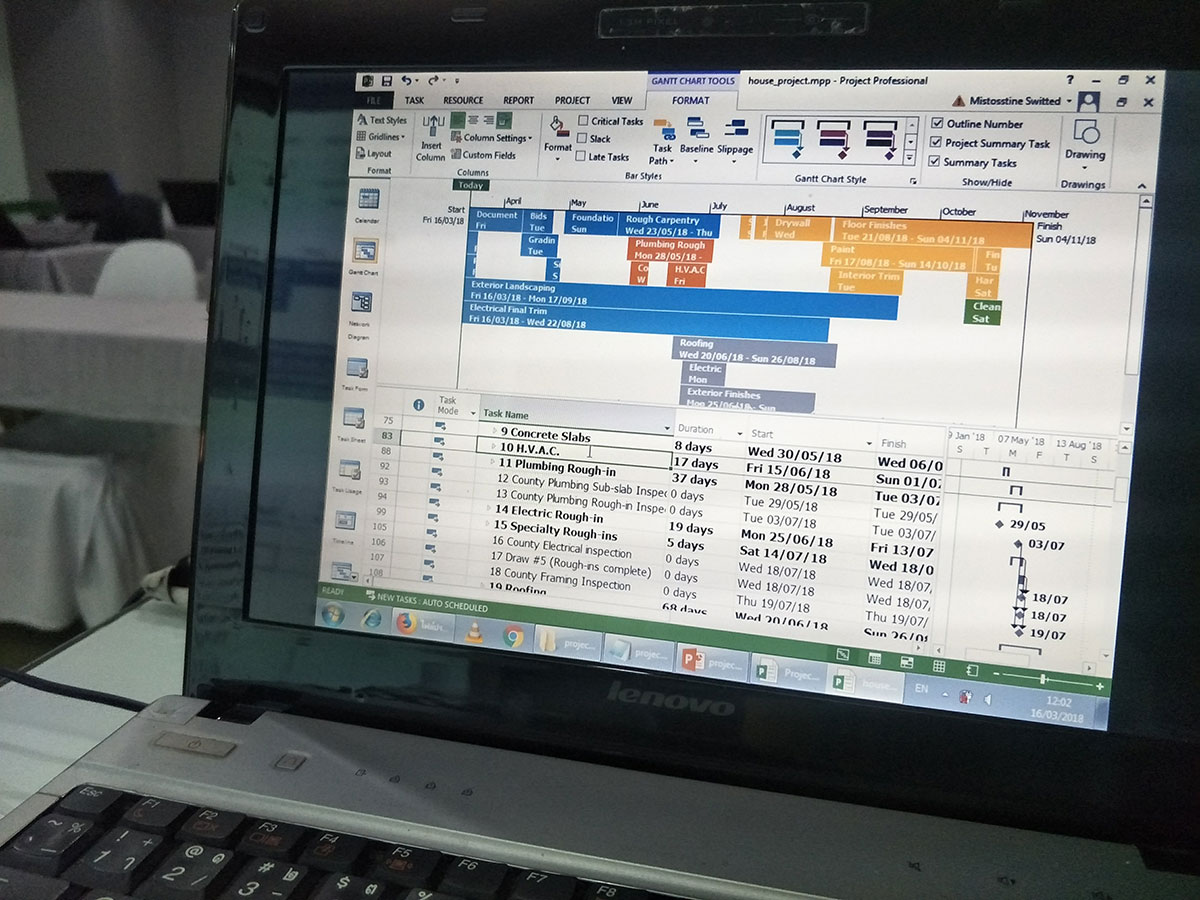The height and width of the screenshot is (900, 1200).
Task: Select the dark purple Gantt chart style
Action: (879, 140)
